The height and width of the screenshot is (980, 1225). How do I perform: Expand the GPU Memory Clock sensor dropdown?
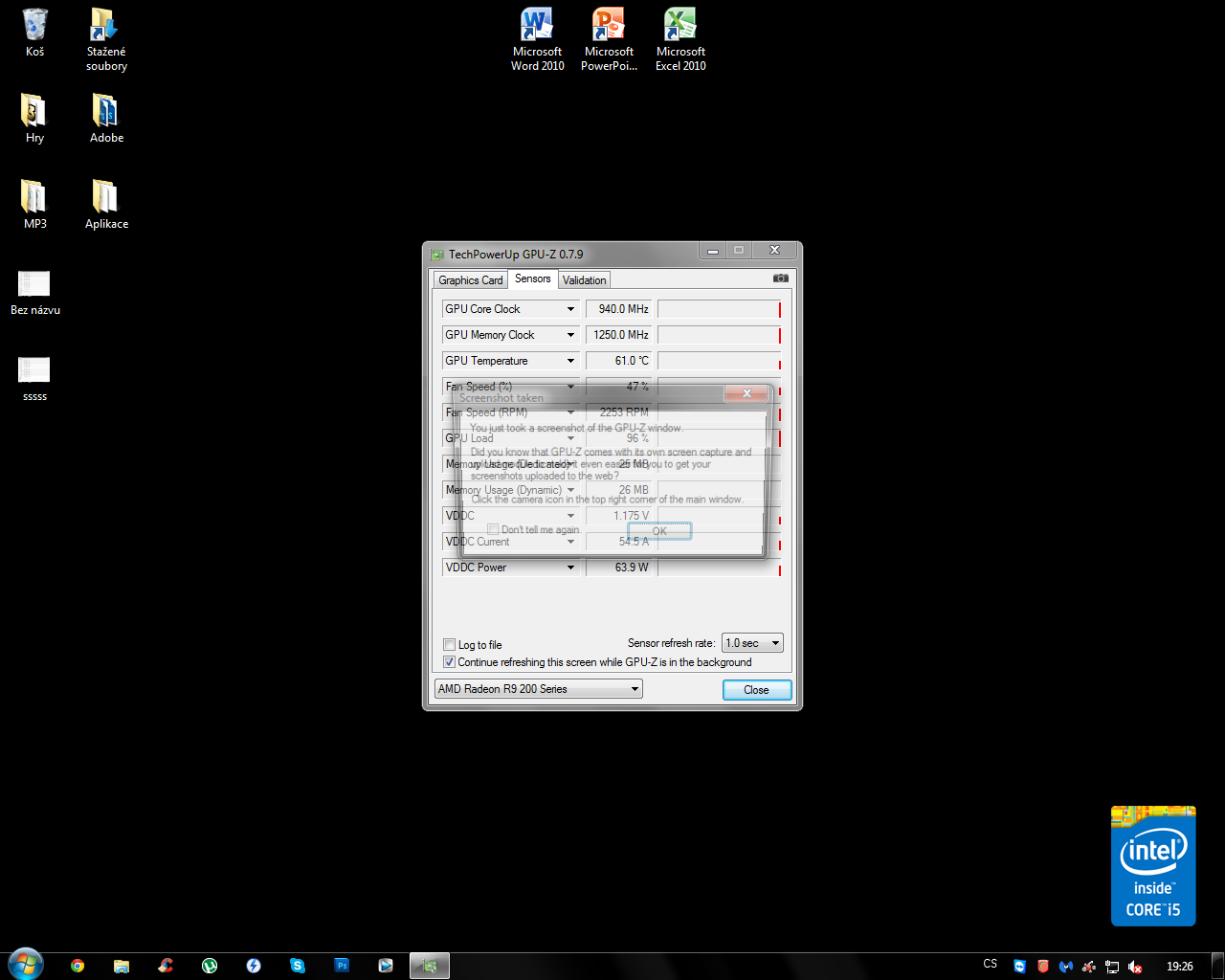click(571, 335)
